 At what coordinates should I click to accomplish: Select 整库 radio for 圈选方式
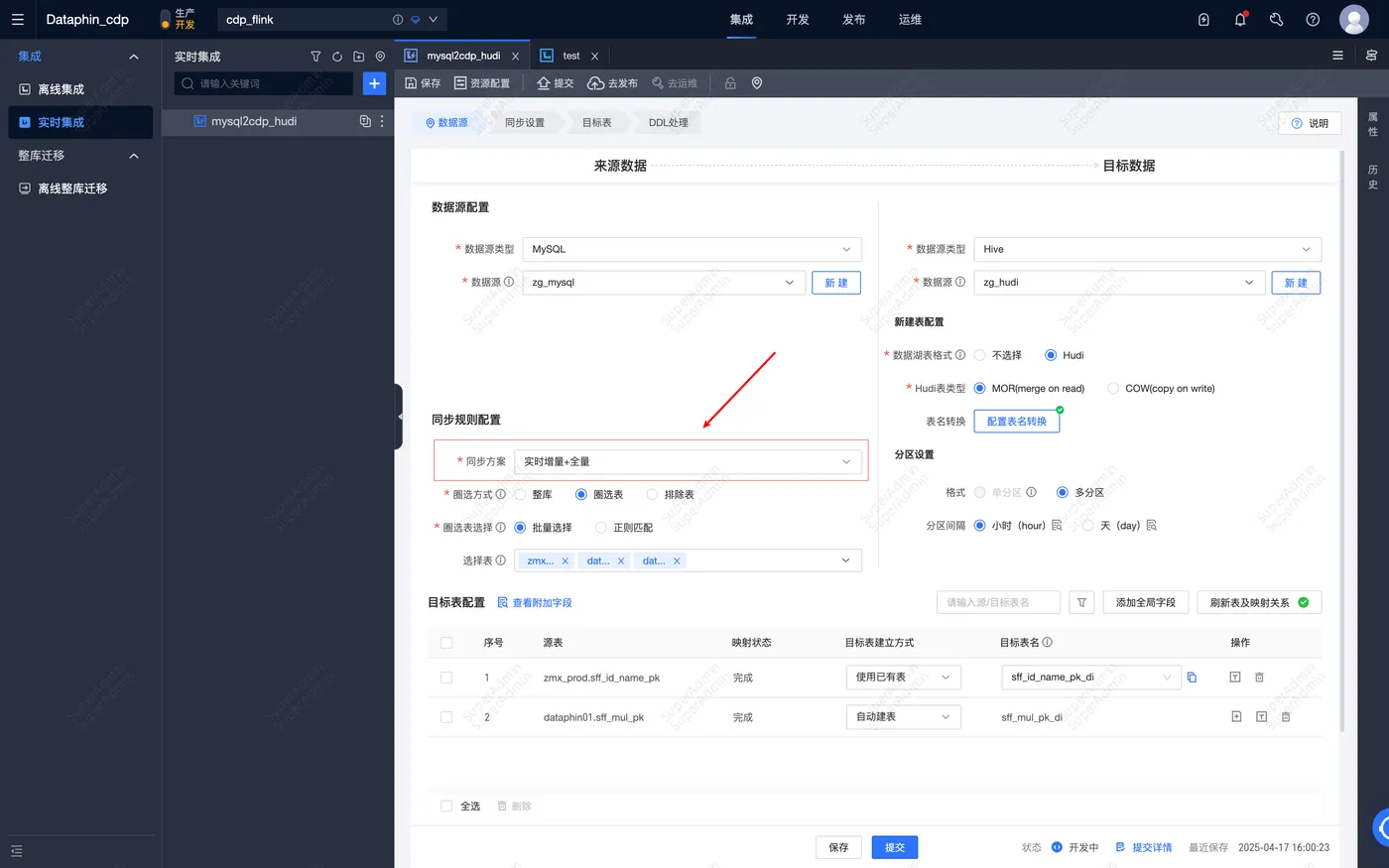520,494
